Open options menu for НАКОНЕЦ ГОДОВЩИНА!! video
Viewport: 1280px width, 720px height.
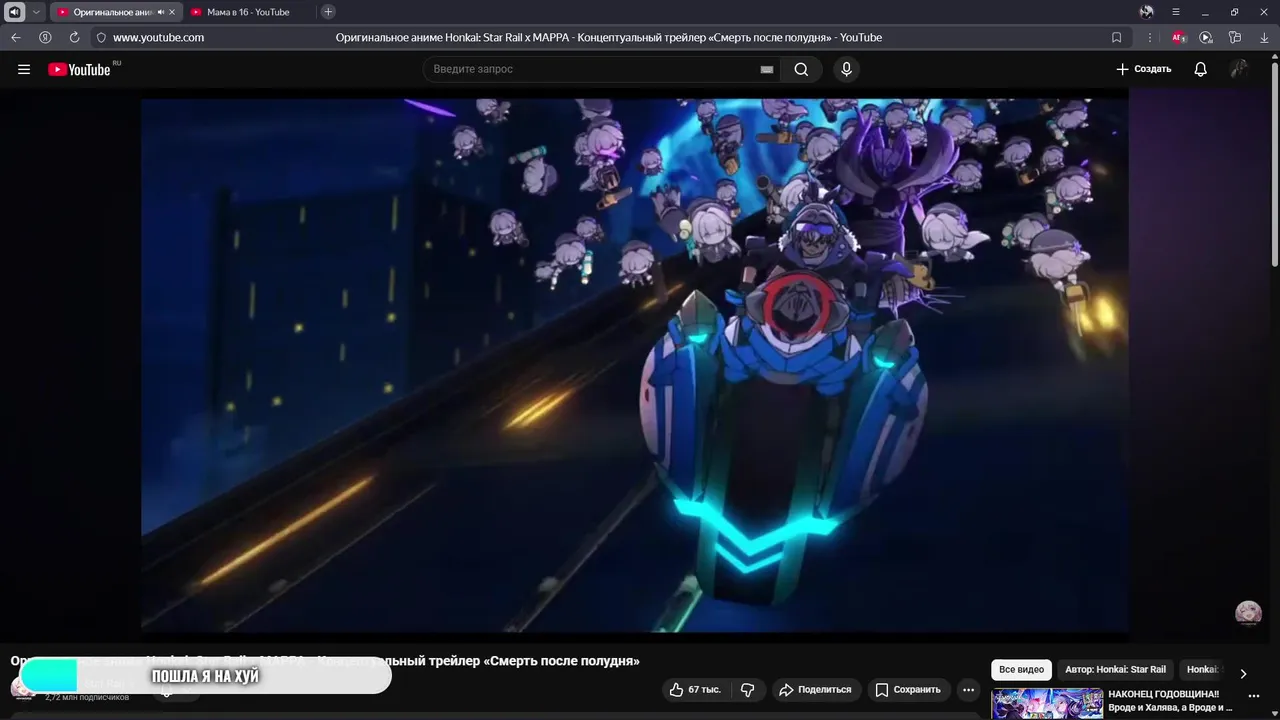[x=1253, y=696]
